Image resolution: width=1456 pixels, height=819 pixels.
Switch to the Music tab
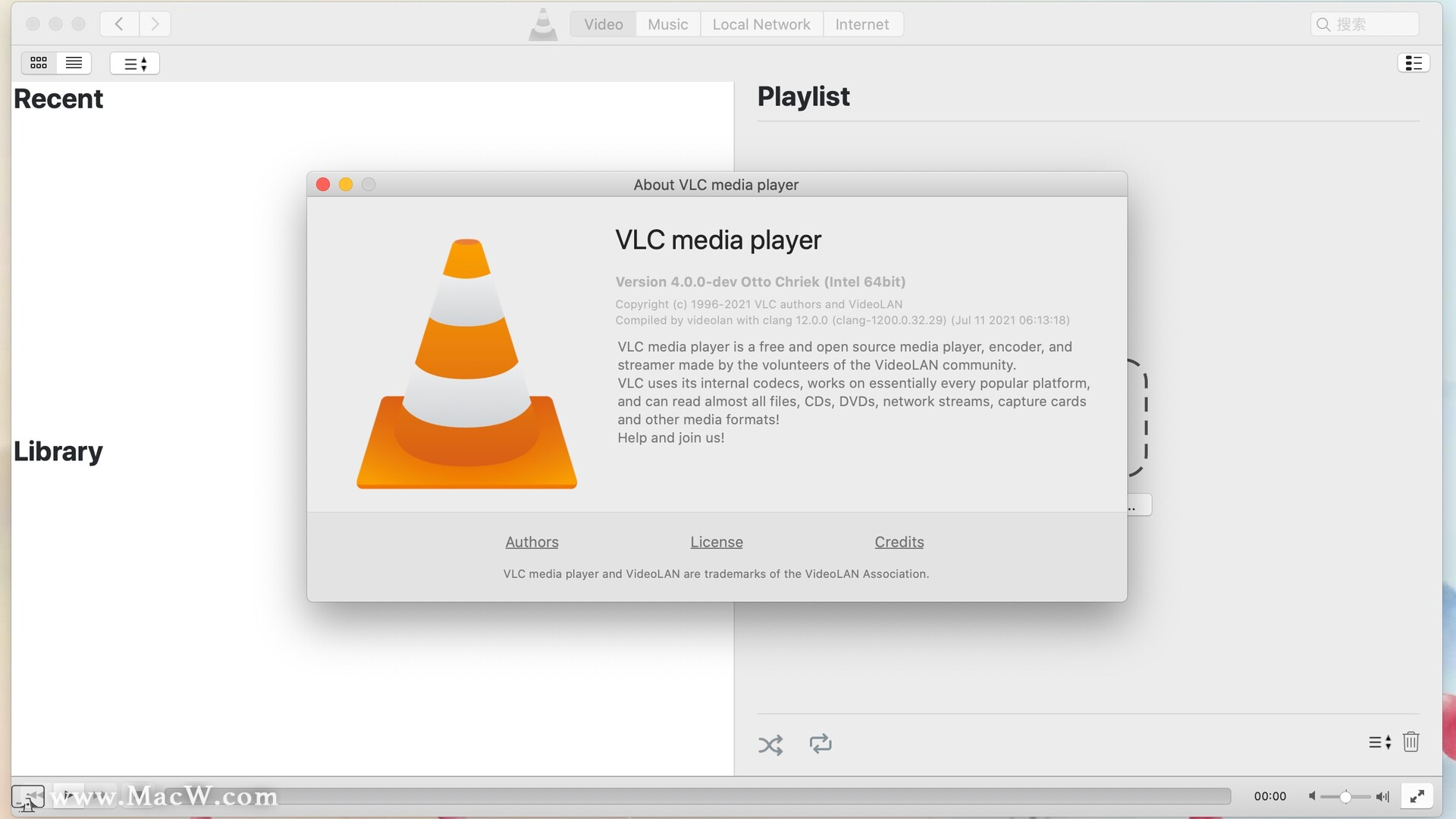point(667,24)
